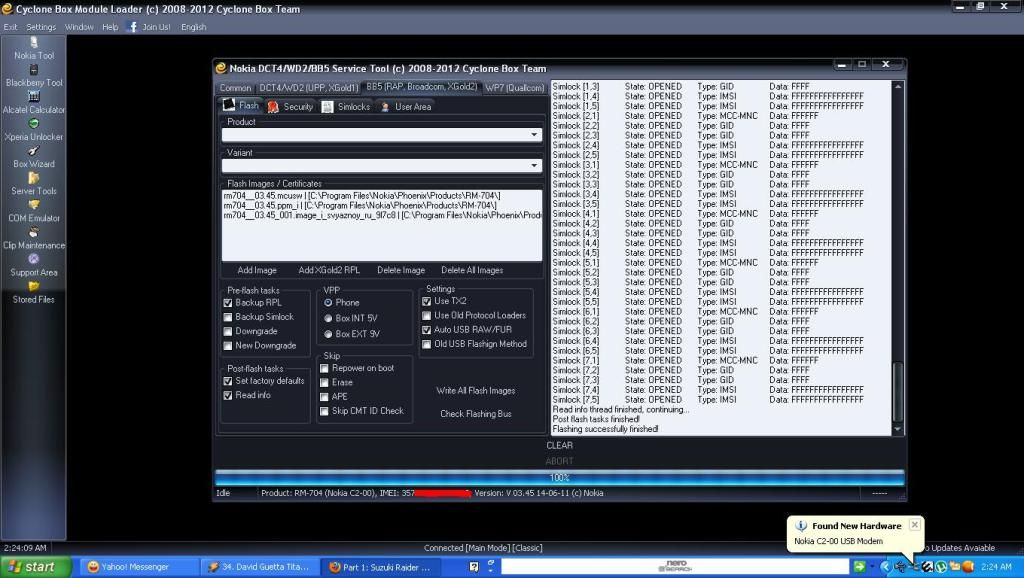Click the 100% flashing progress bar

click(560, 477)
